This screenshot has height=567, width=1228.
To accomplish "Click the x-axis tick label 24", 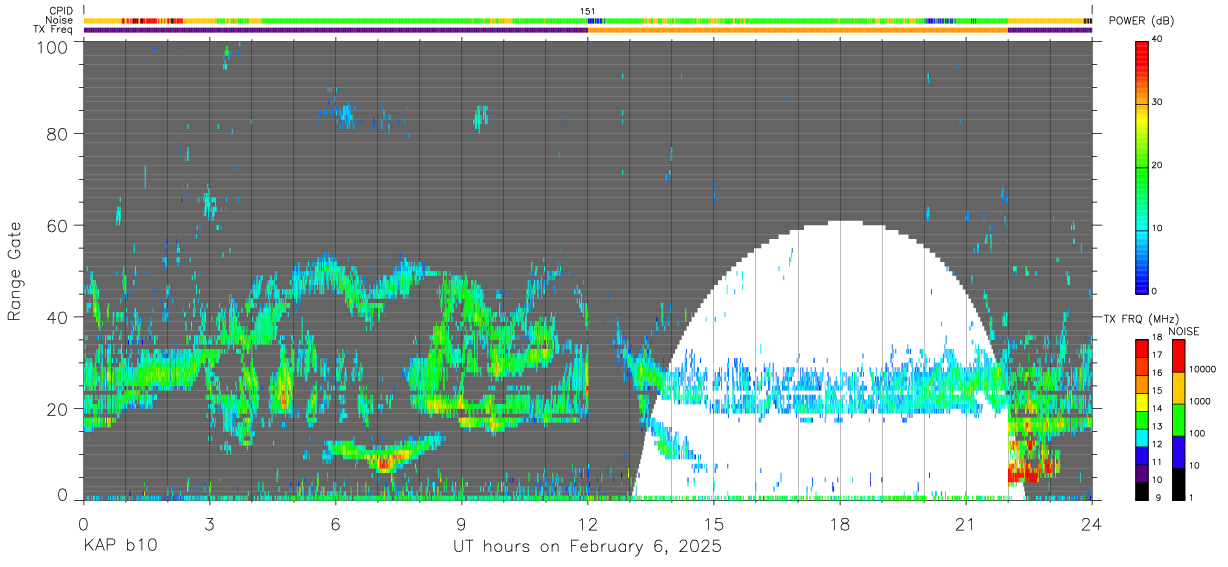I will point(1092,523).
